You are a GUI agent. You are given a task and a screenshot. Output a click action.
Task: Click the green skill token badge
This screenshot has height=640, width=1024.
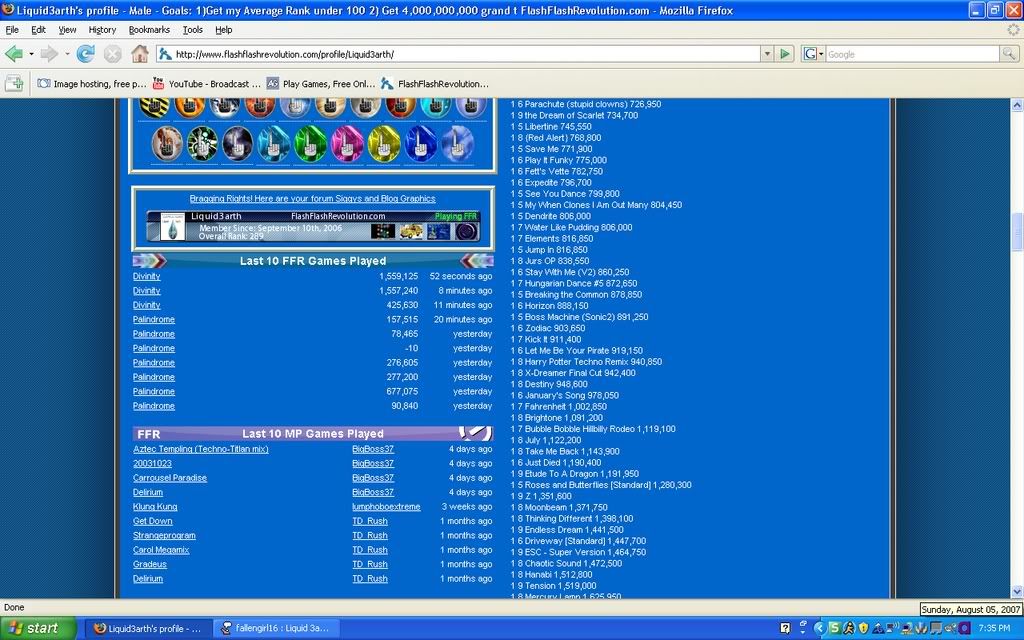(309, 144)
